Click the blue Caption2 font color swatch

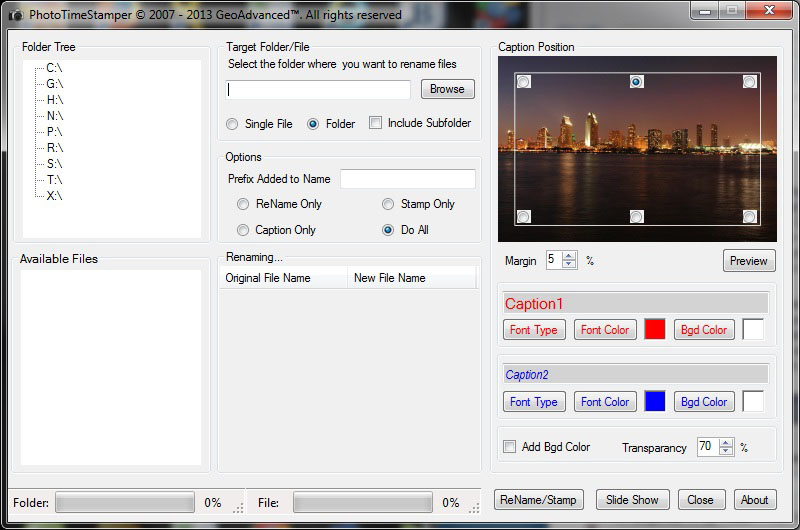pyautogui.click(x=655, y=401)
